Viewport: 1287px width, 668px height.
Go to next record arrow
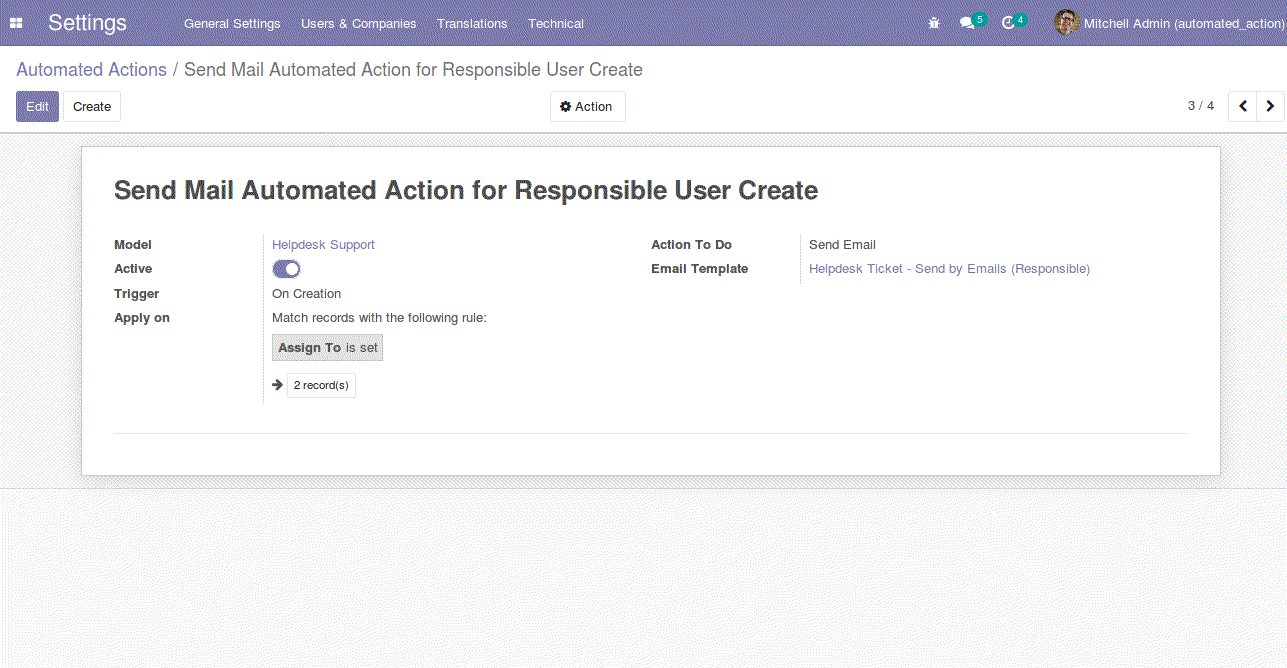click(1270, 106)
